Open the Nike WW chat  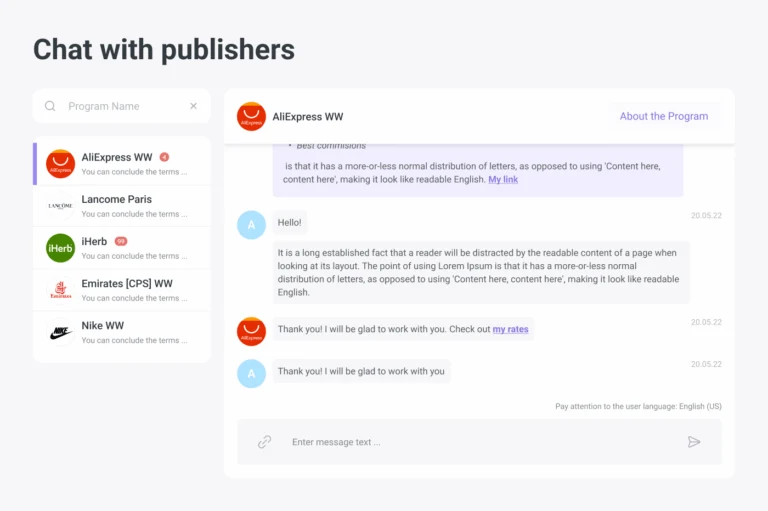coord(122,332)
